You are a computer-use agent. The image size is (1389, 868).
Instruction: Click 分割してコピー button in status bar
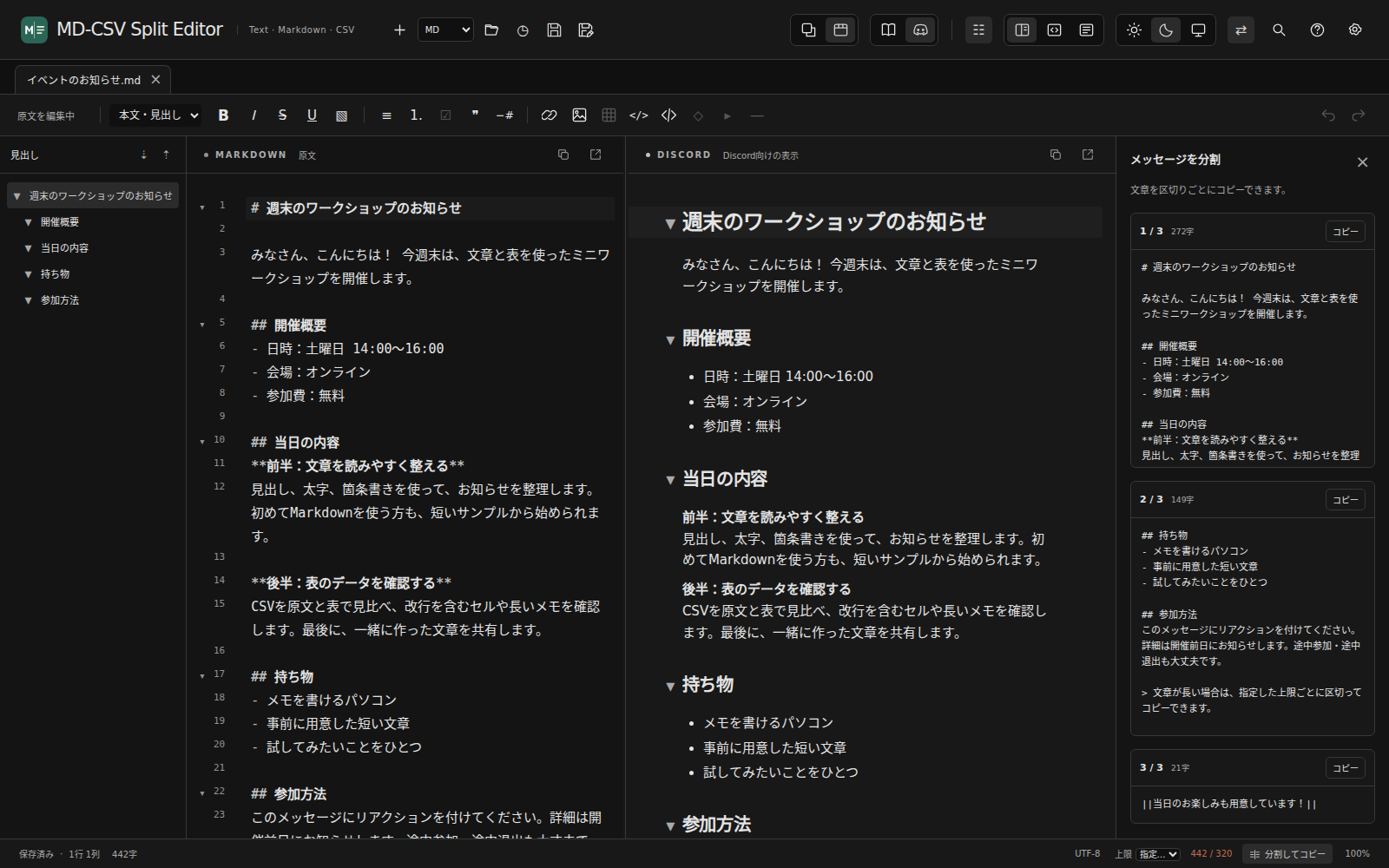1287,854
